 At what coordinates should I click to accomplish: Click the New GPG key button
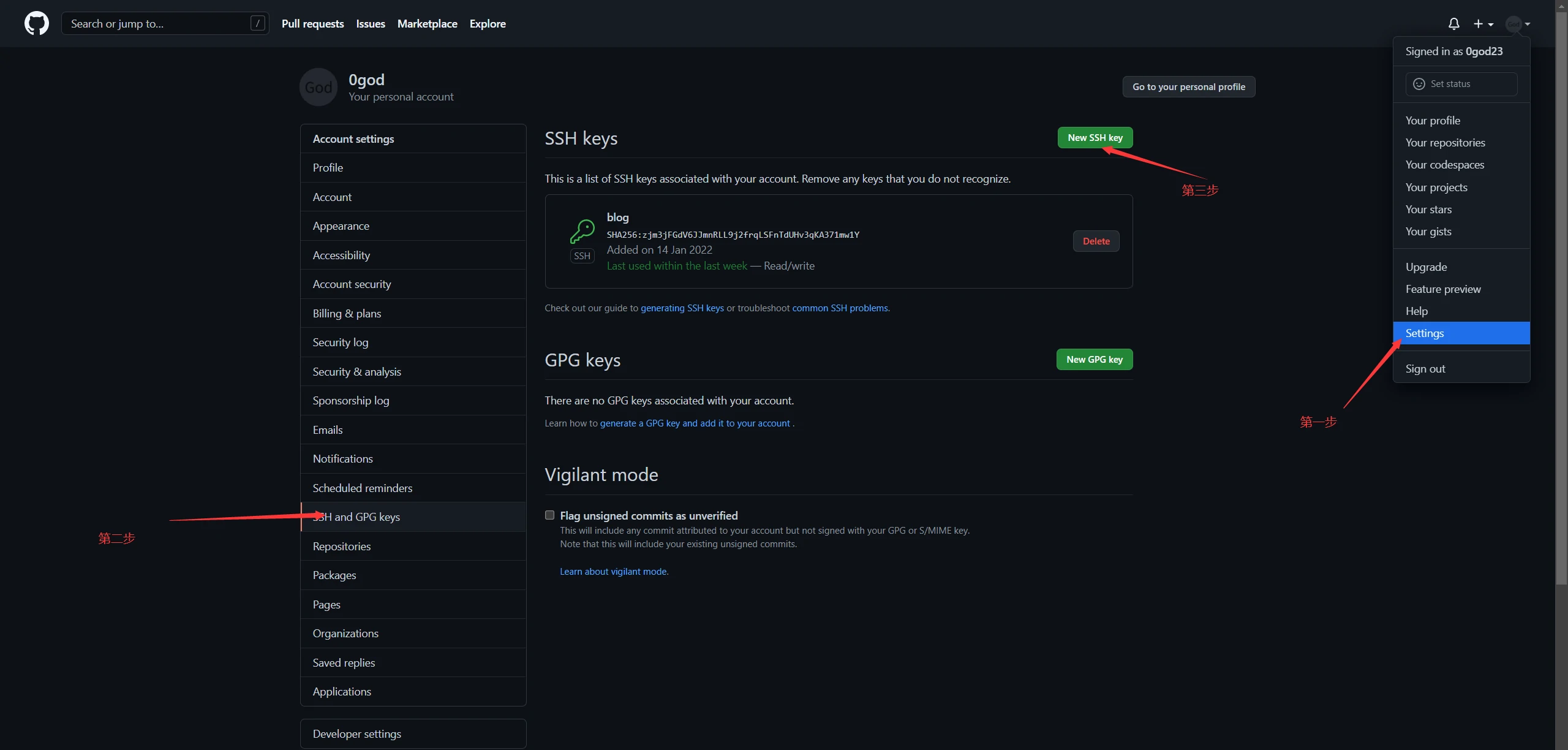(1094, 360)
